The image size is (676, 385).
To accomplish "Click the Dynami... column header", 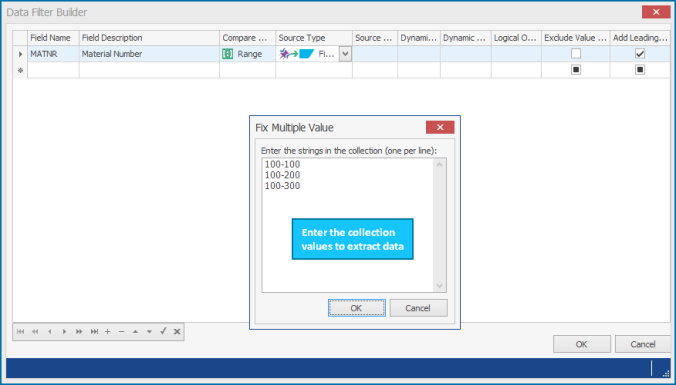I will (419, 38).
